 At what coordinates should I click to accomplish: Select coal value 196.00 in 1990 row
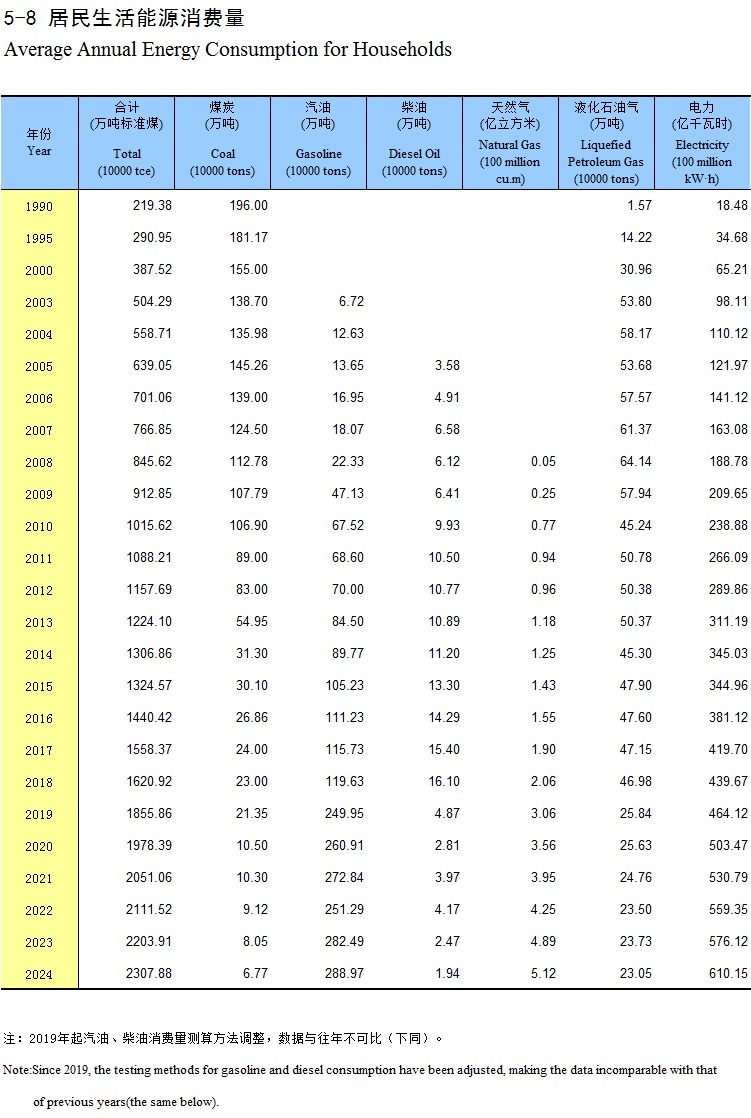(x=247, y=206)
